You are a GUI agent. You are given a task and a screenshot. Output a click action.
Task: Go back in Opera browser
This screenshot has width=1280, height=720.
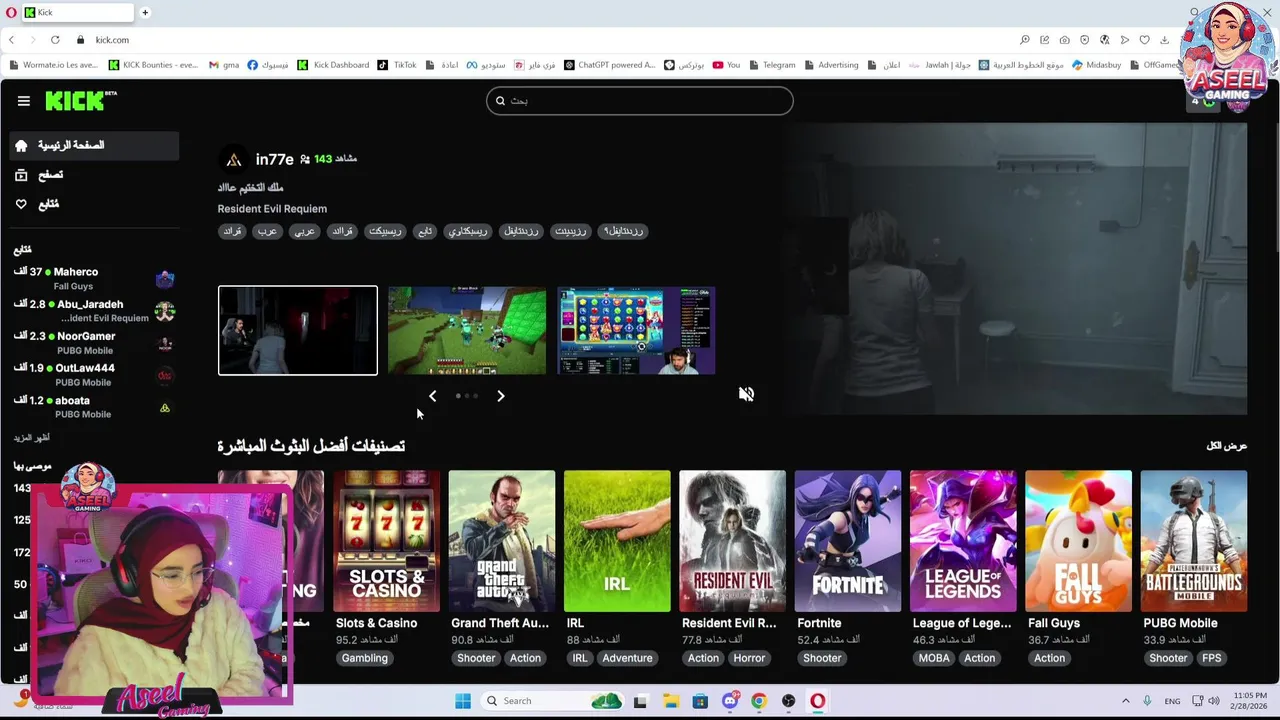pyautogui.click(x=11, y=40)
